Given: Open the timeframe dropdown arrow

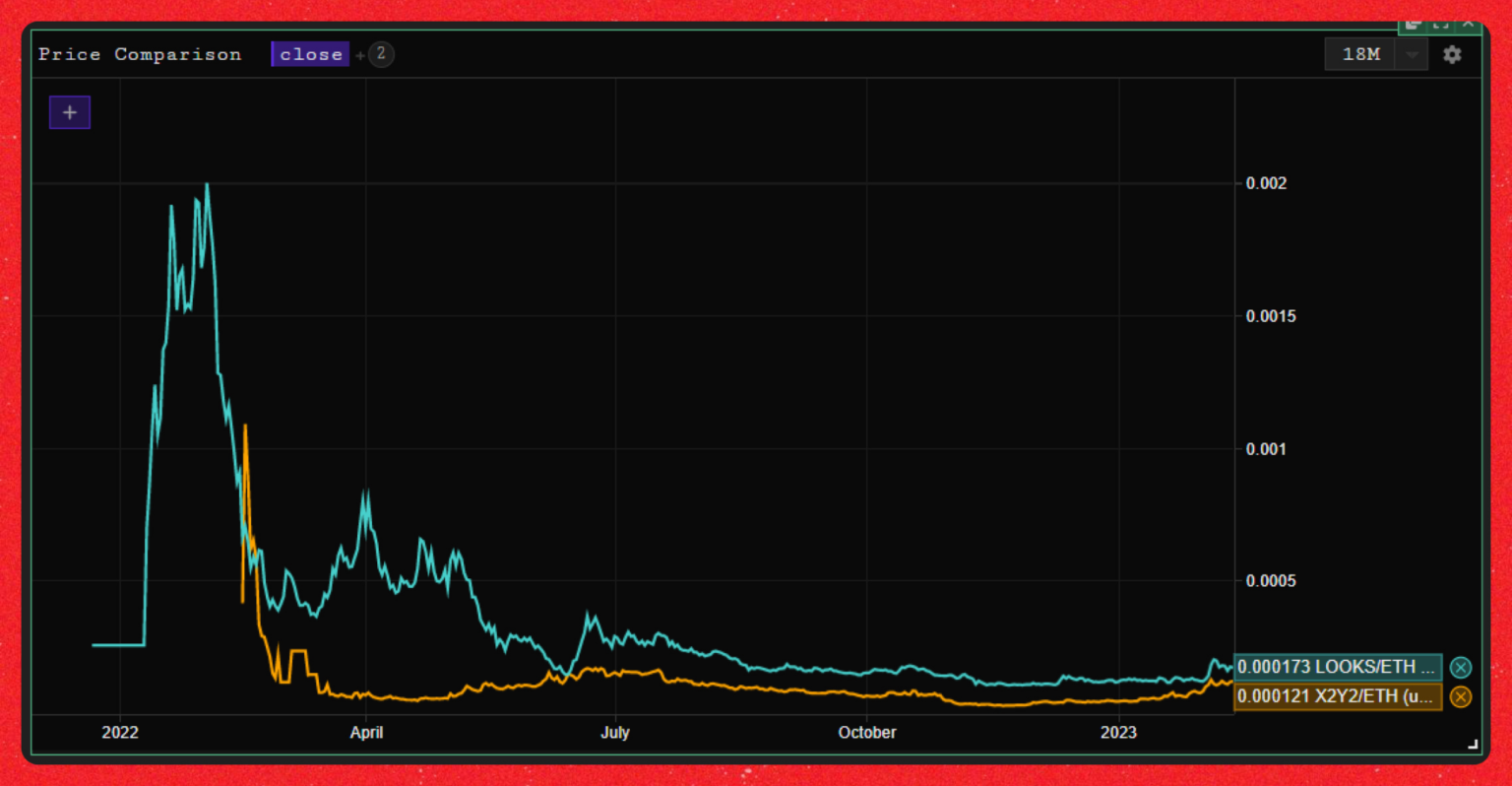Looking at the screenshot, I should click(1412, 55).
